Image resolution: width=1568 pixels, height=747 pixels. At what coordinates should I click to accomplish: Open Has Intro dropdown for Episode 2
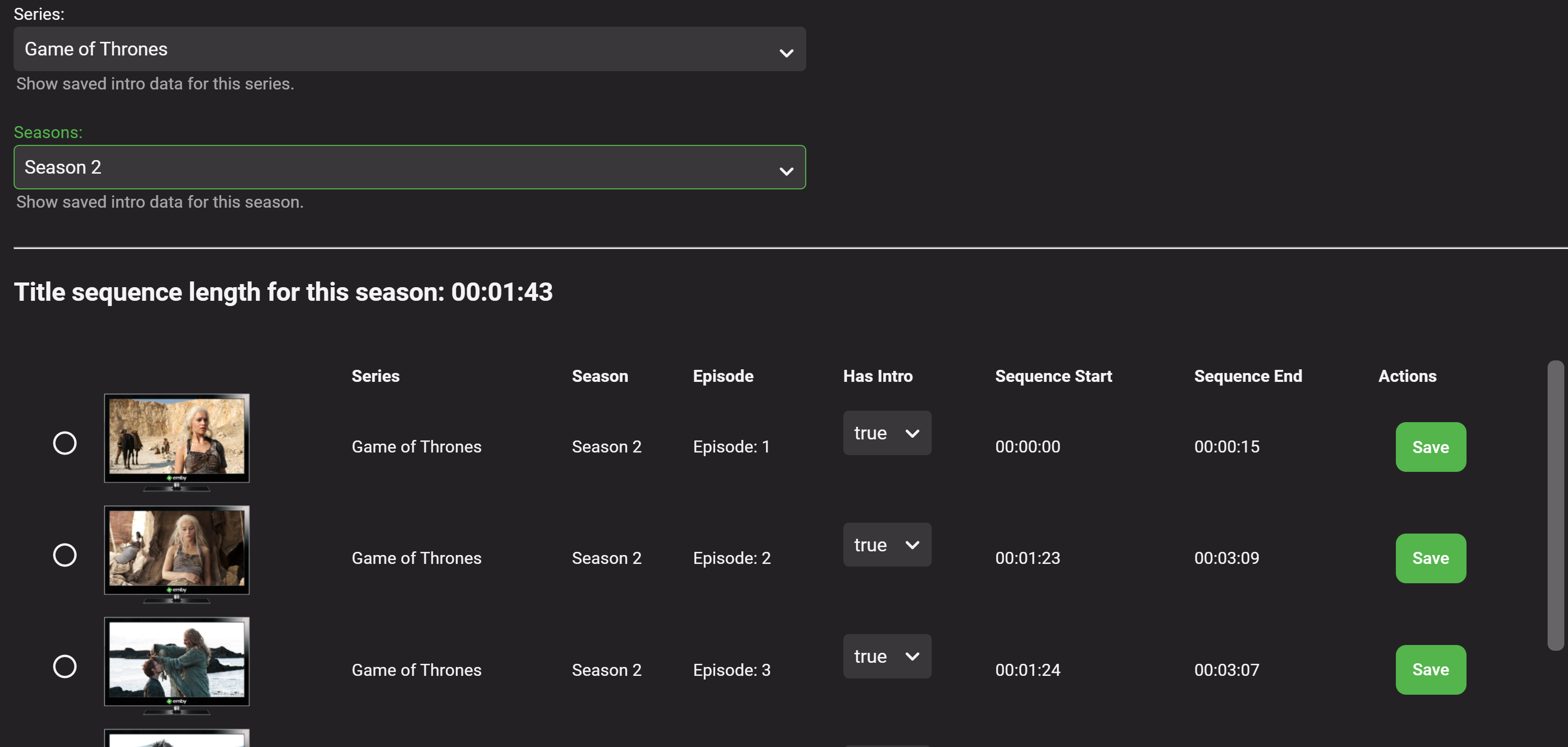(x=886, y=545)
